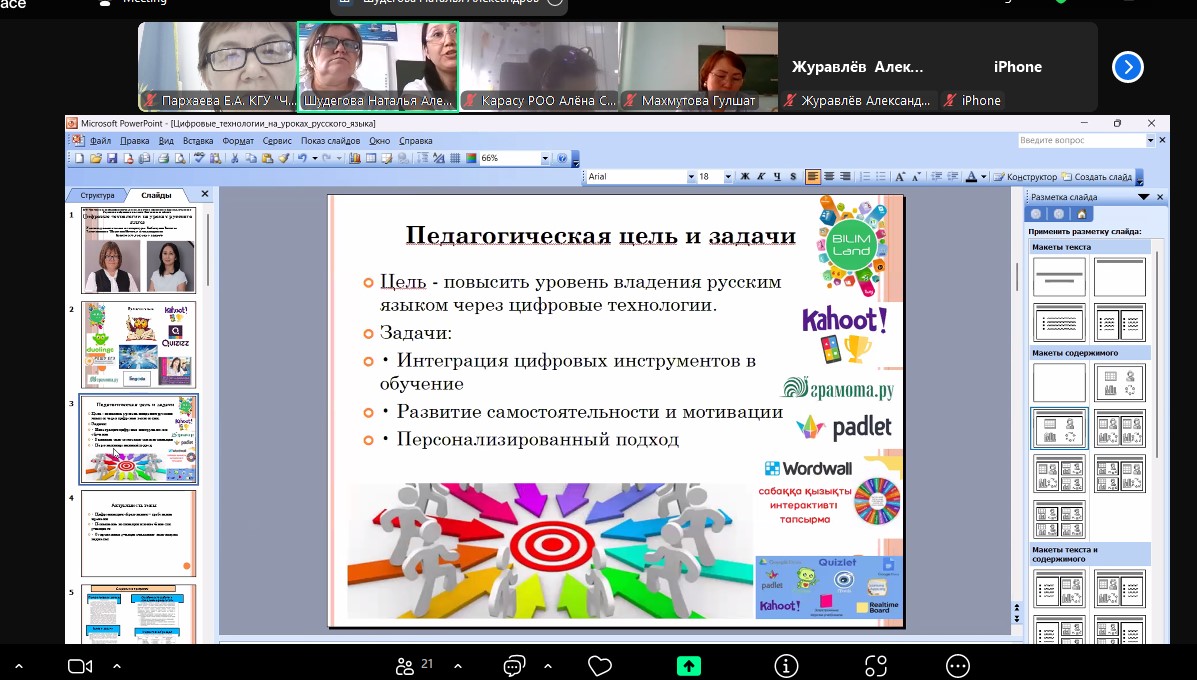Click the Создать слайд button
Image resolution: width=1197 pixels, height=680 pixels.
click(1097, 177)
